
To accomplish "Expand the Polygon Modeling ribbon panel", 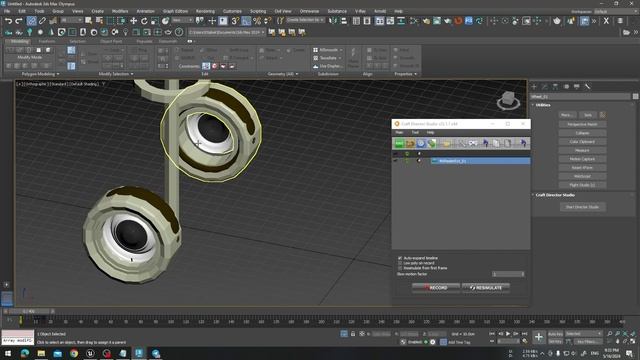I will [40, 74].
